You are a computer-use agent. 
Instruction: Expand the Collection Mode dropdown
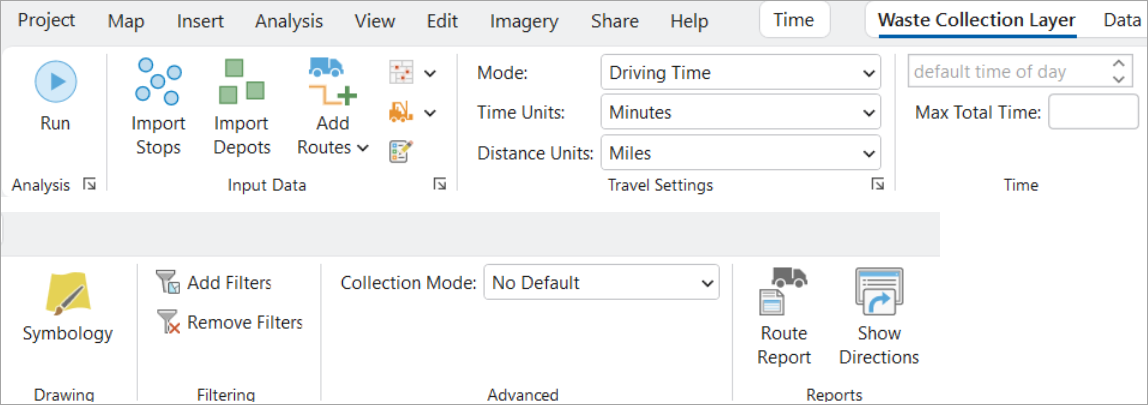pyautogui.click(x=601, y=283)
